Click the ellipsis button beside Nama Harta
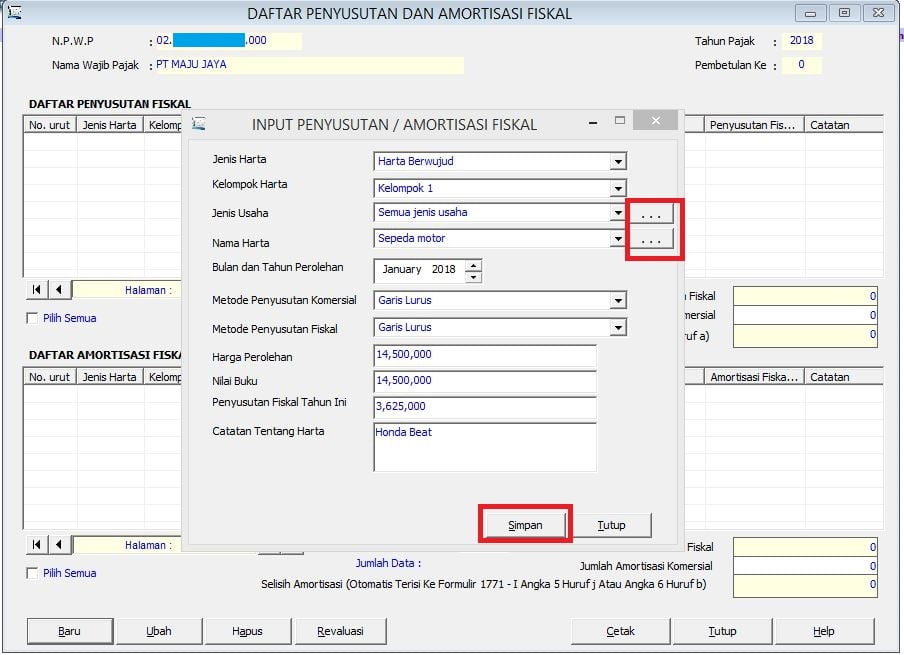This screenshot has height=655, width=904. tap(651, 239)
